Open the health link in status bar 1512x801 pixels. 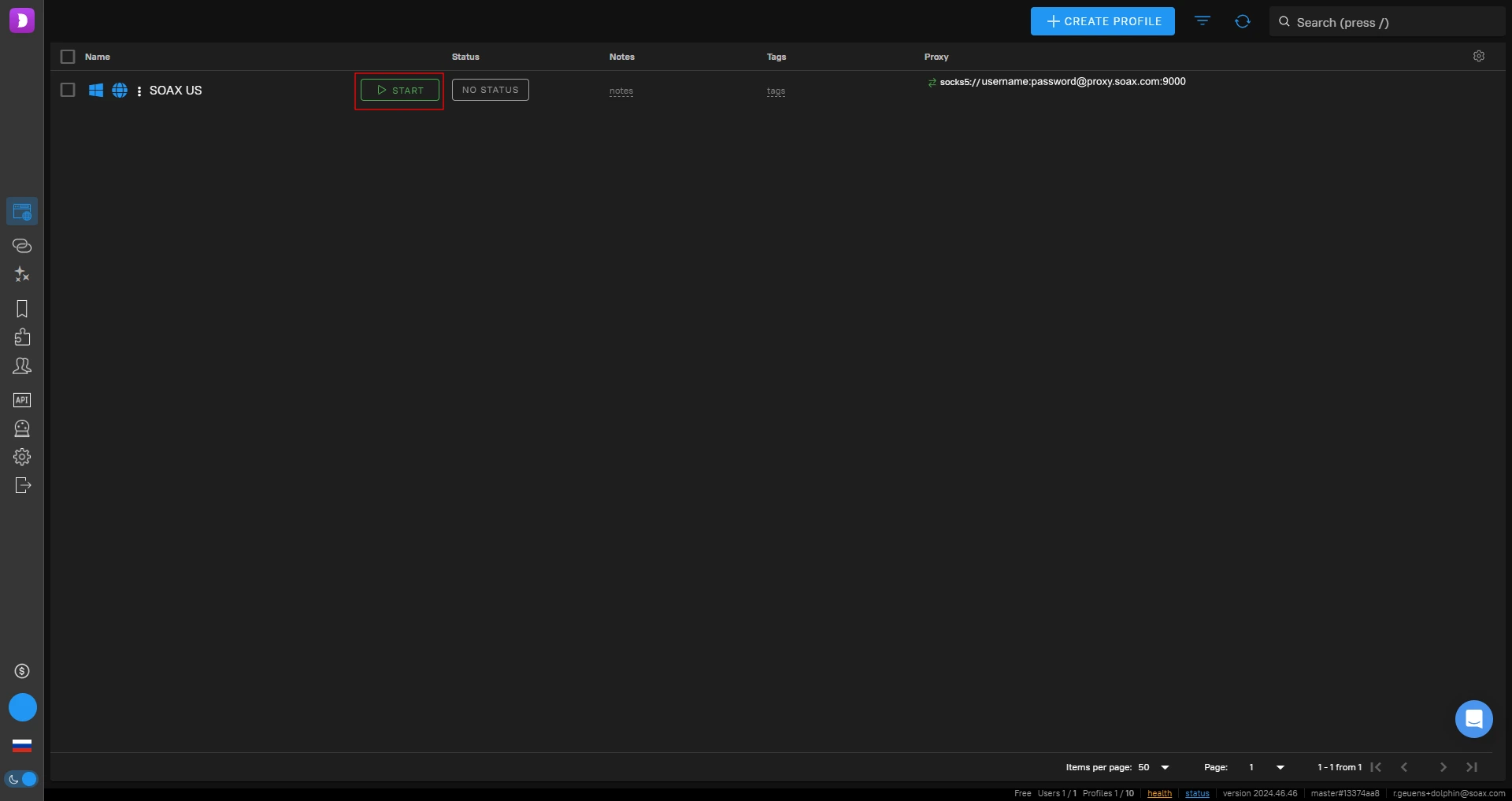coord(1159,793)
